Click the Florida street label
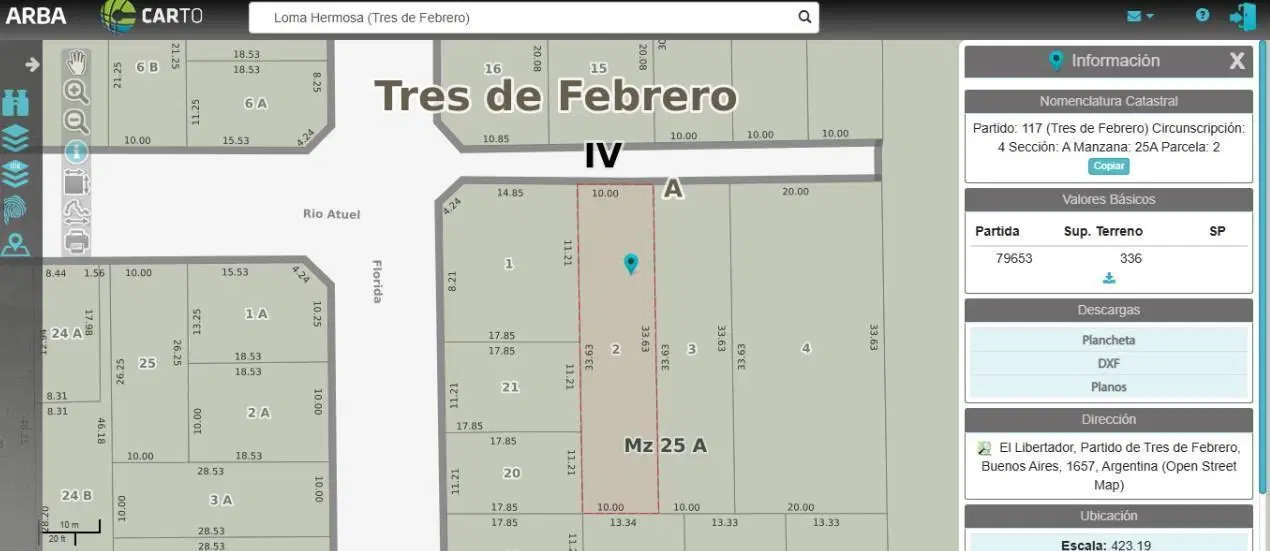Image resolution: width=1270 pixels, height=551 pixels. pyautogui.click(x=378, y=282)
